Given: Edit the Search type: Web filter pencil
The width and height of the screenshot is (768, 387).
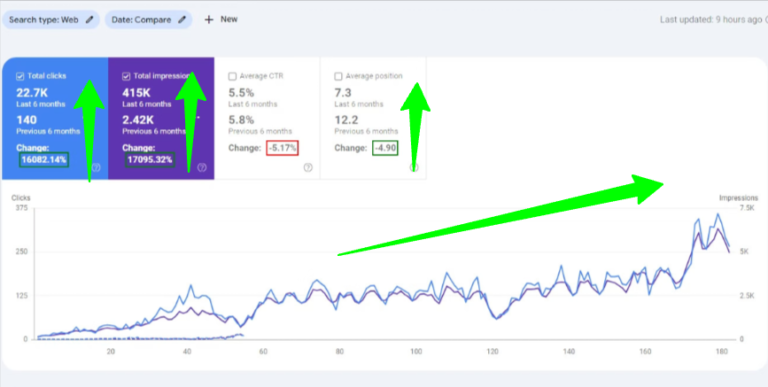Looking at the screenshot, I should (89, 20).
